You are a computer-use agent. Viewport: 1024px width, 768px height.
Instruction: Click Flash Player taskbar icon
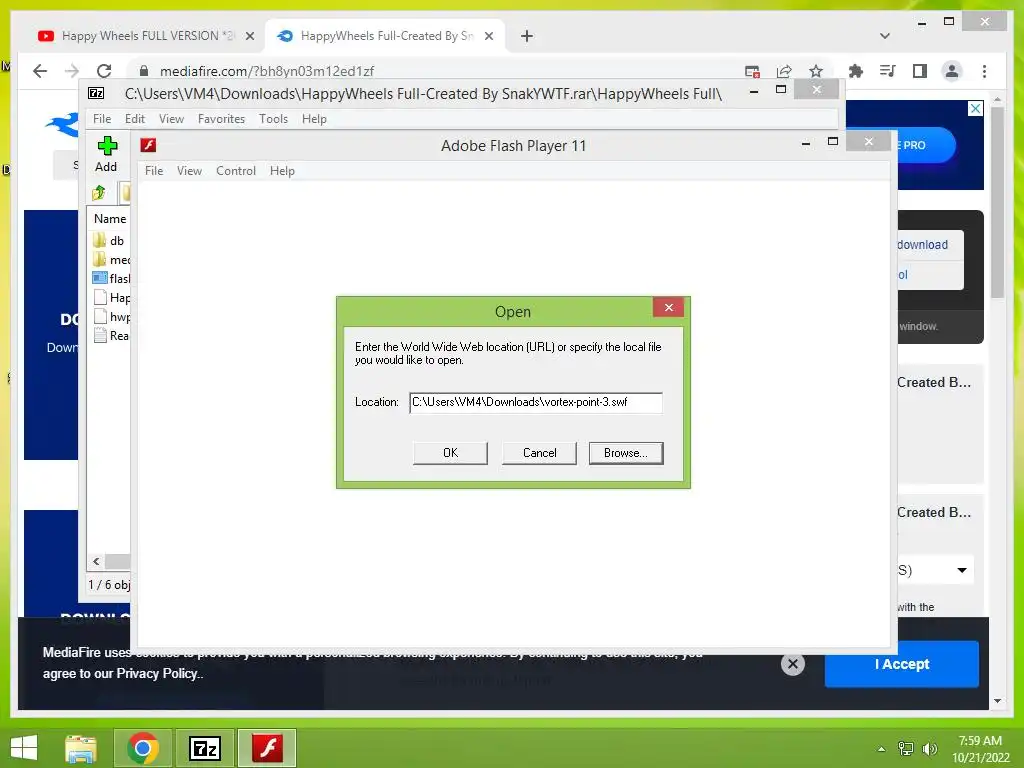267,748
